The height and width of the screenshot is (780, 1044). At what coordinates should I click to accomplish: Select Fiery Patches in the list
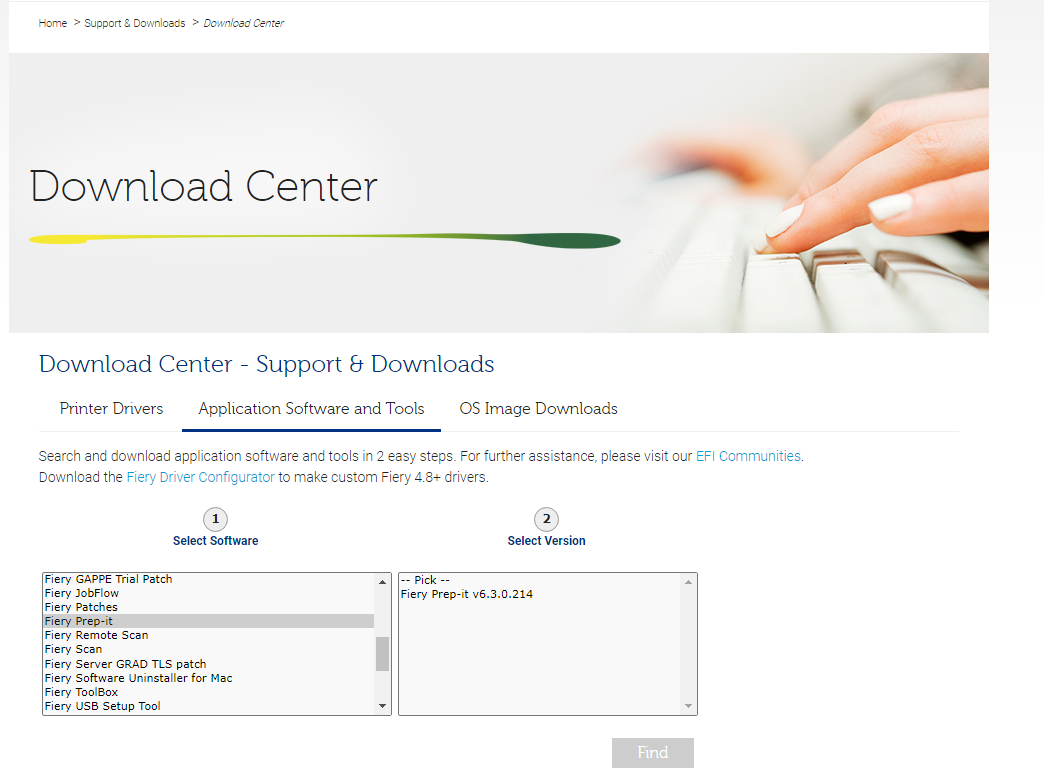[x=81, y=607]
